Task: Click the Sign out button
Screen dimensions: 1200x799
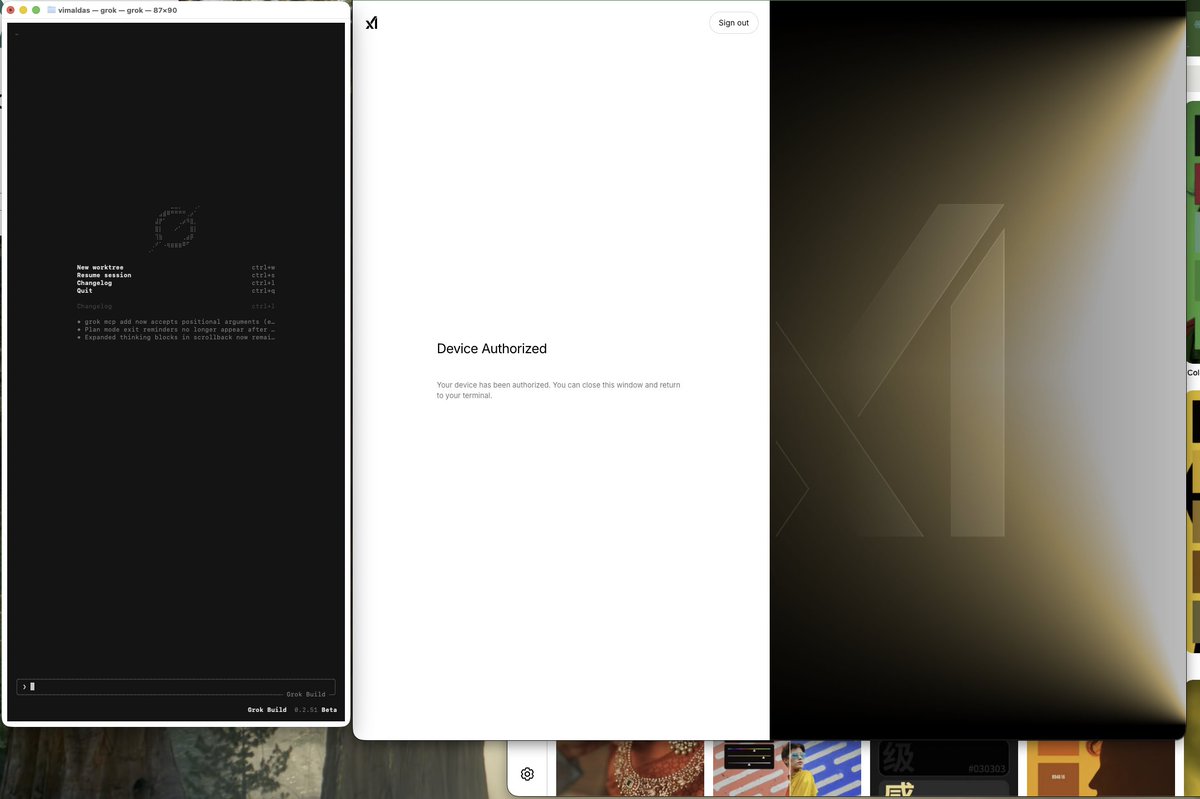Action: 733,23
